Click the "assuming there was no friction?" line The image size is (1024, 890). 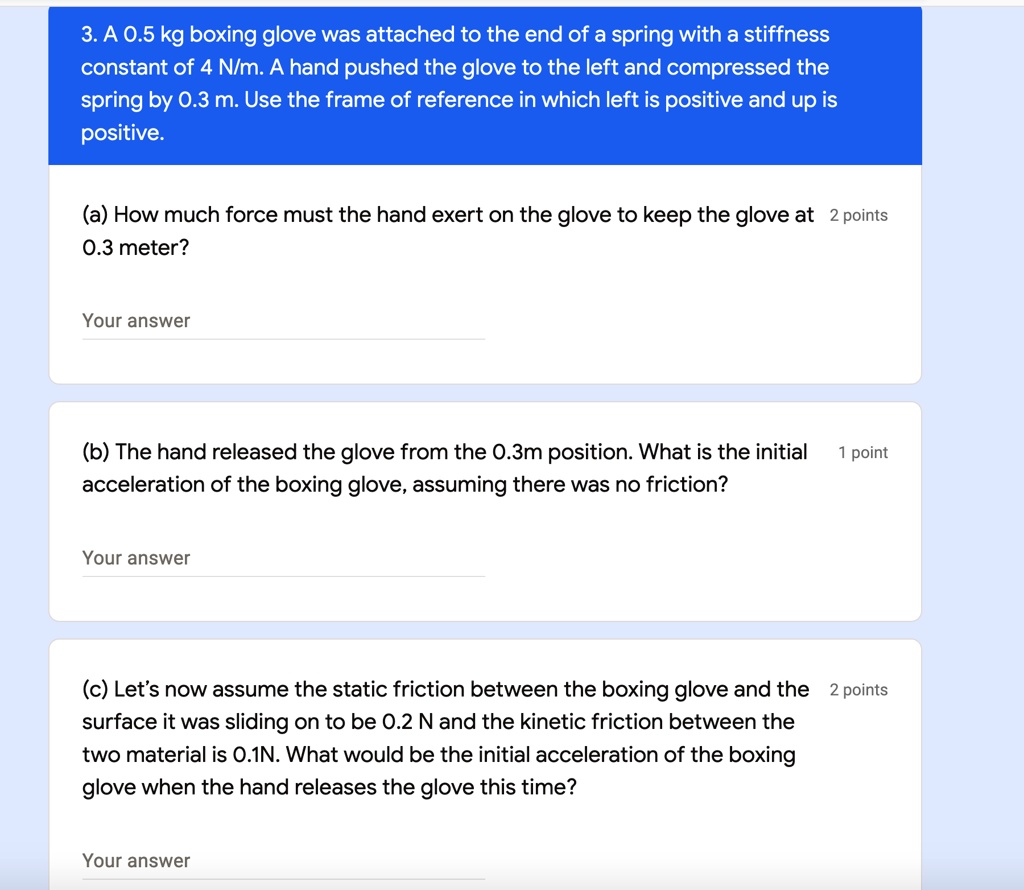tap(404, 485)
